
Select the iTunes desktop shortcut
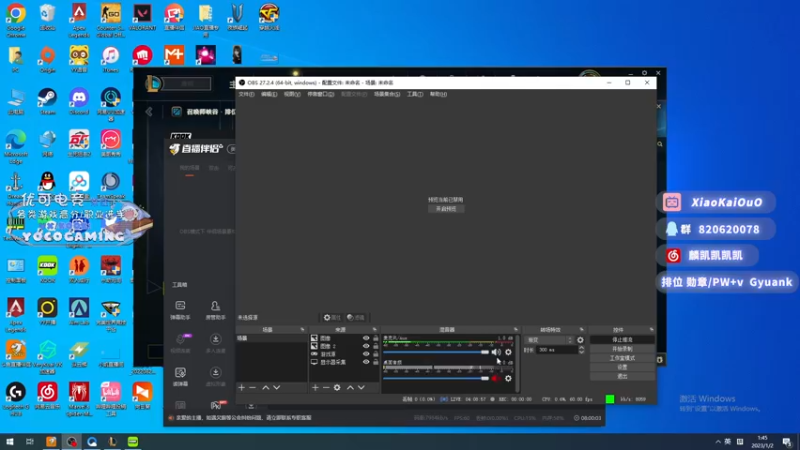[110, 59]
